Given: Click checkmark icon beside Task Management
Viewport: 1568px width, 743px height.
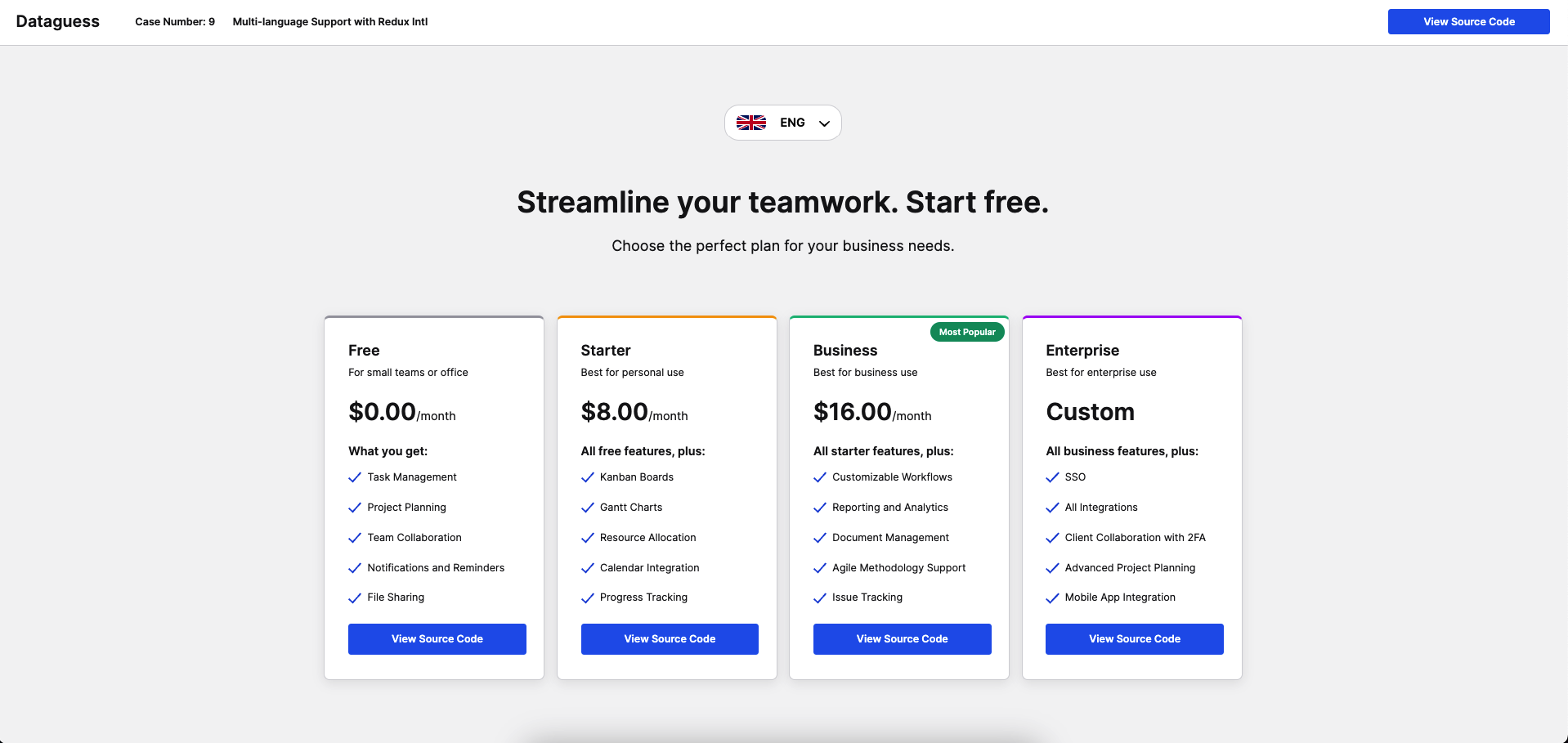Looking at the screenshot, I should click(x=355, y=477).
